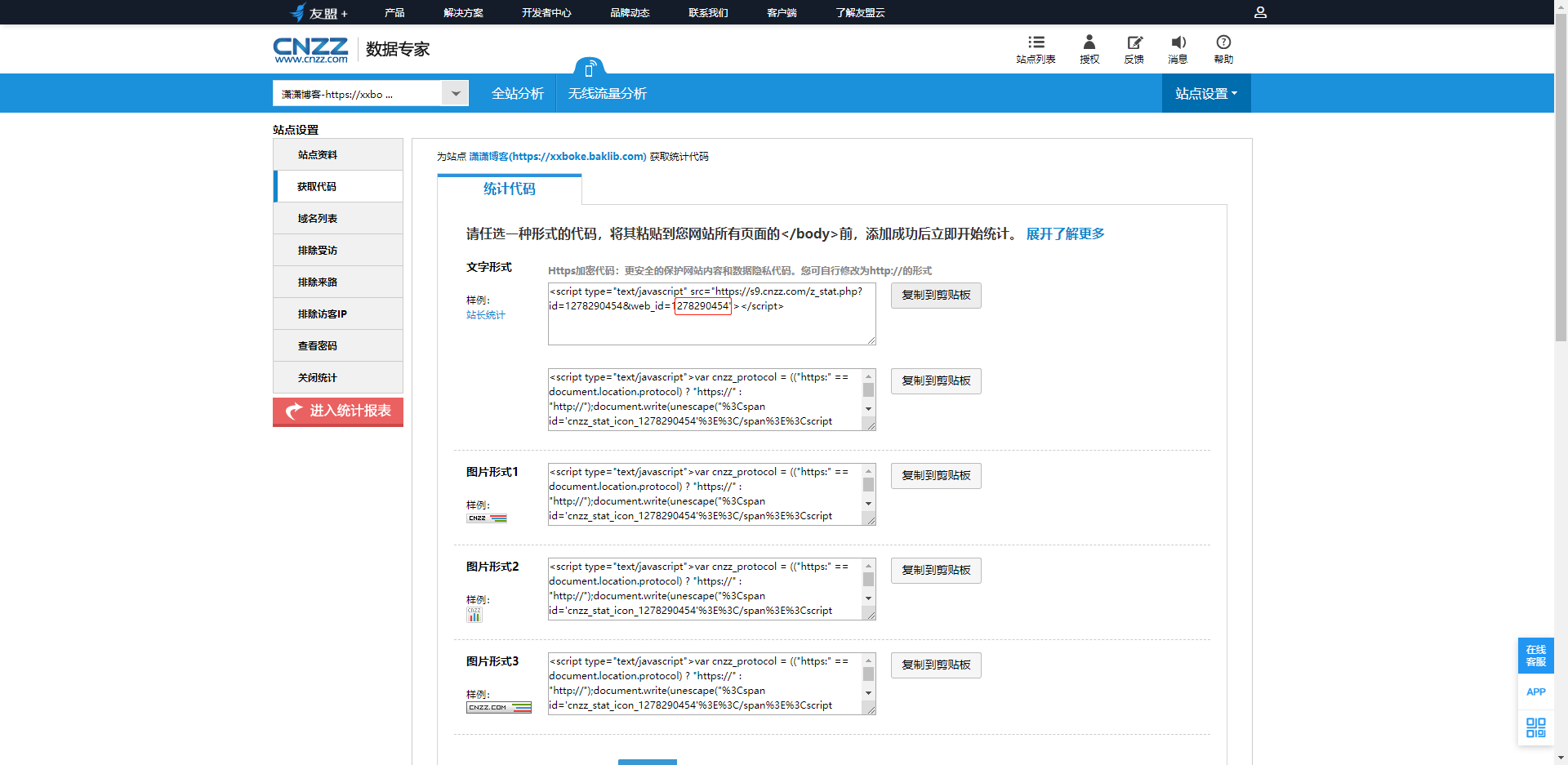The width and height of the screenshot is (1568, 765).
Task: Open 品牌动态 in the top menu
Action: pos(630,12)
